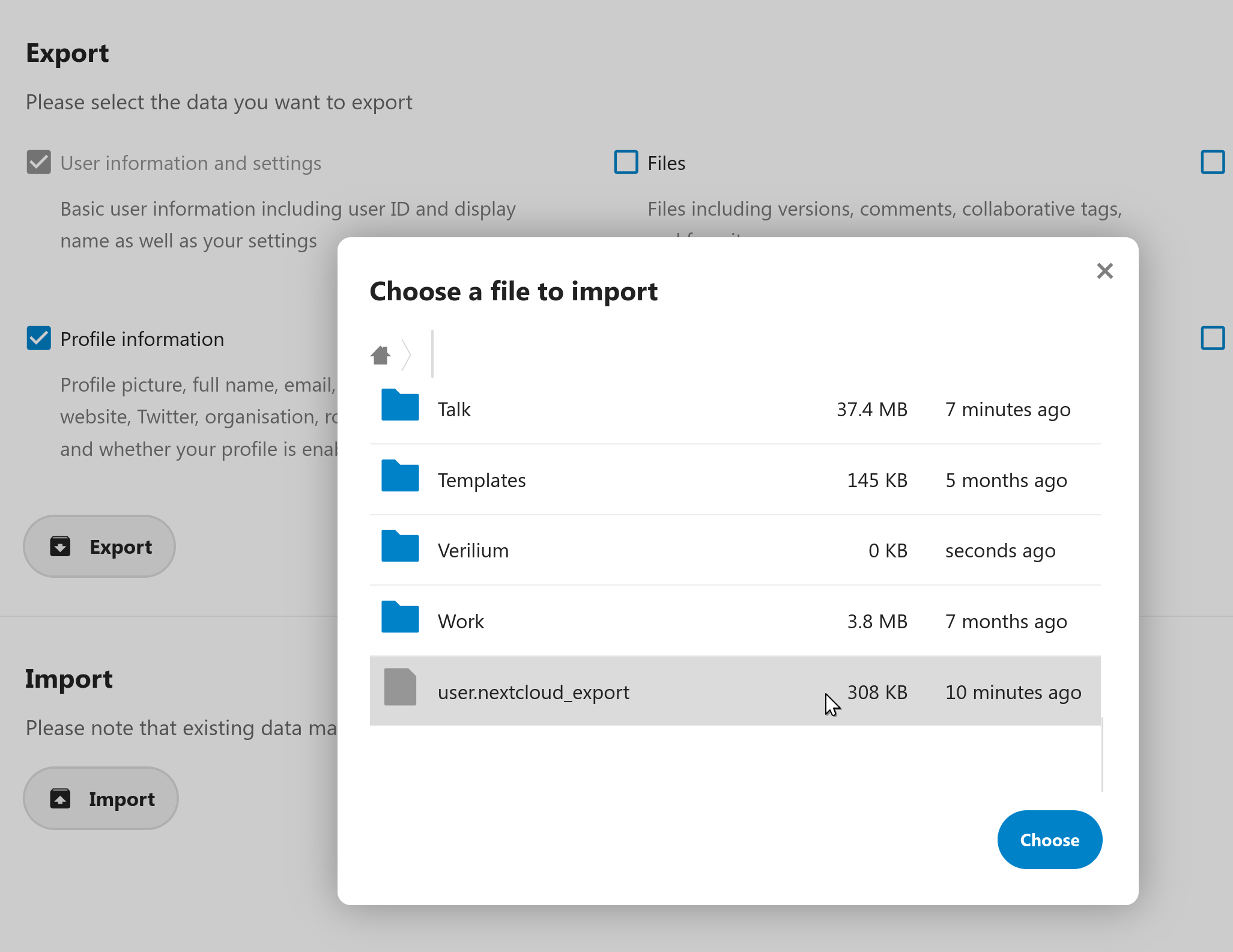
Task: Toggle User information and settings checkbox
Action: click(x=39, y=162)
